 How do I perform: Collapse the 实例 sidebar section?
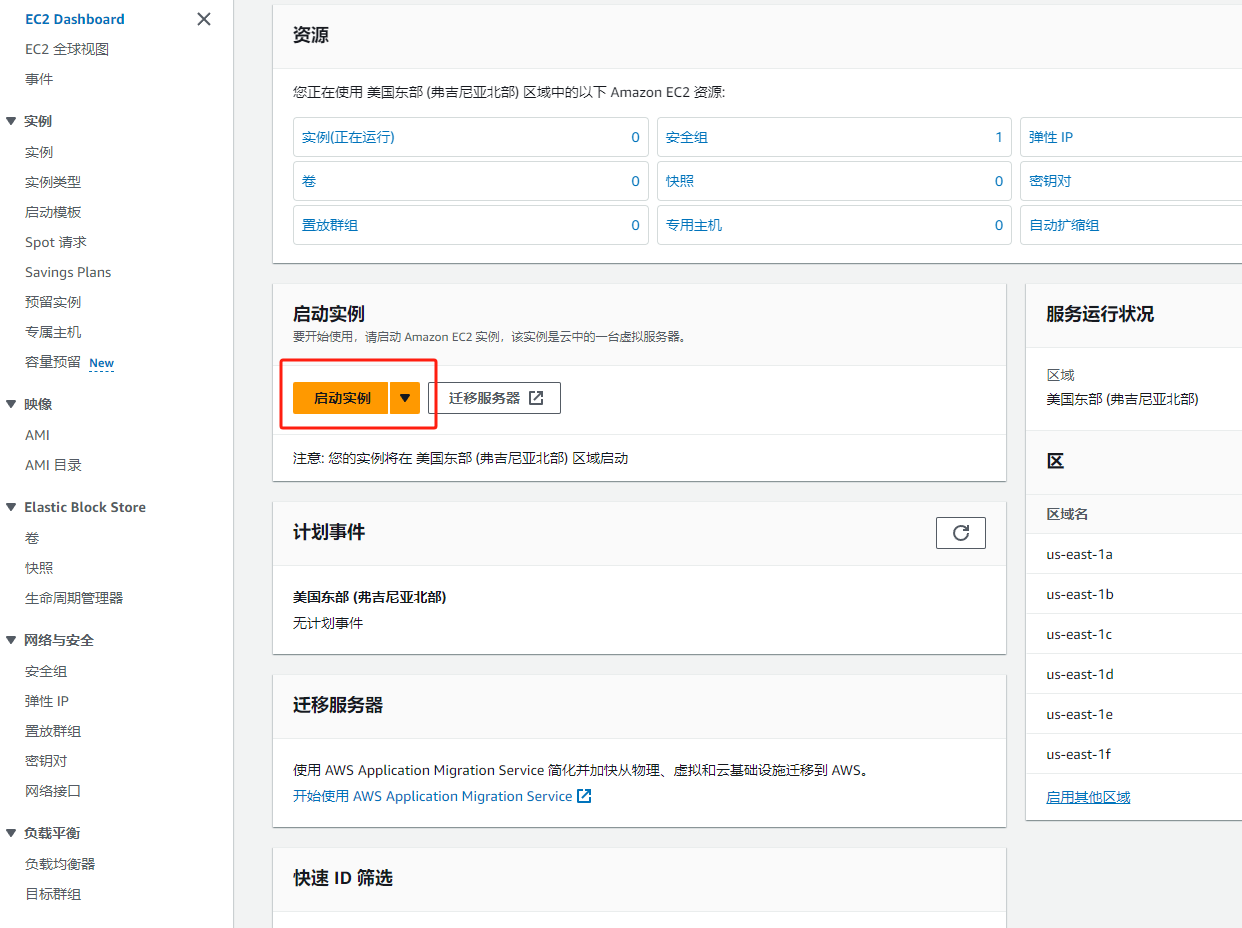11,121
